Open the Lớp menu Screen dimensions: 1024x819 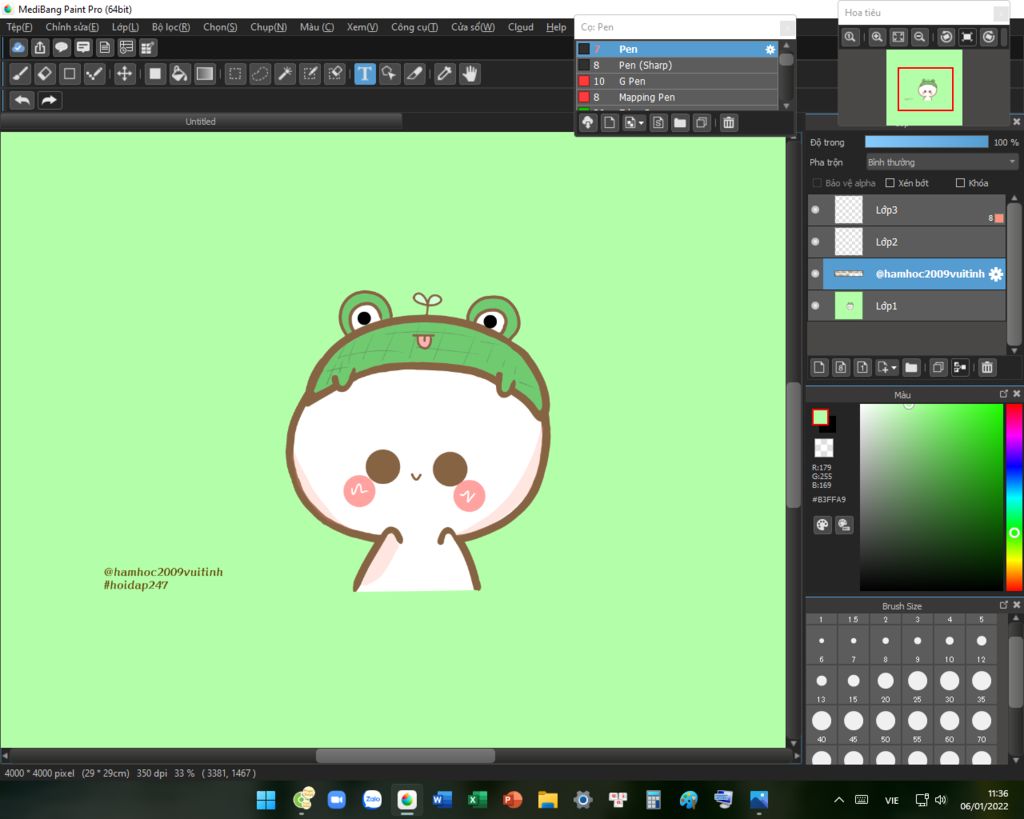[125, 27]
